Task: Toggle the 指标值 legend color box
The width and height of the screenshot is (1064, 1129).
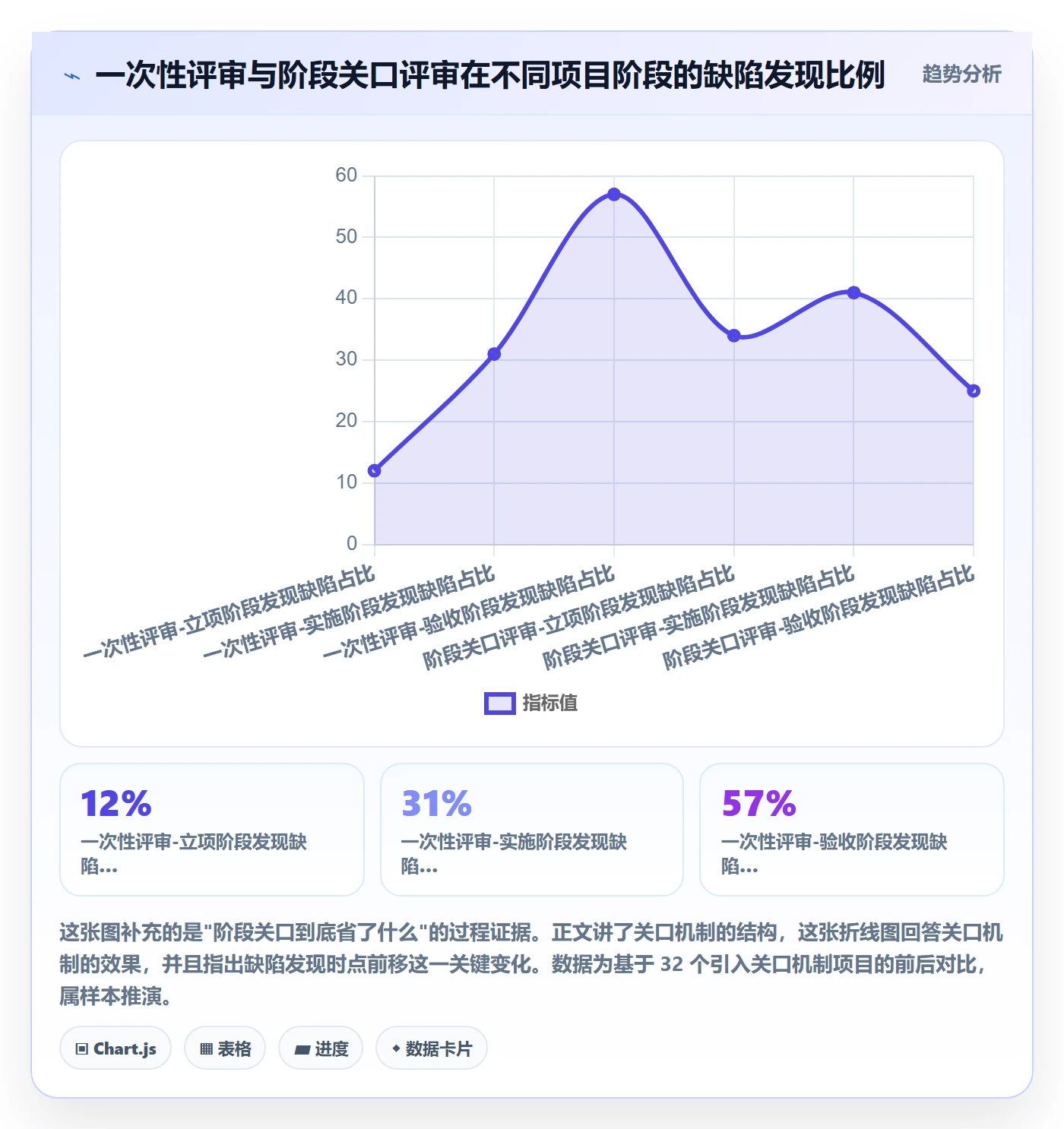Action: pos(500,704)
